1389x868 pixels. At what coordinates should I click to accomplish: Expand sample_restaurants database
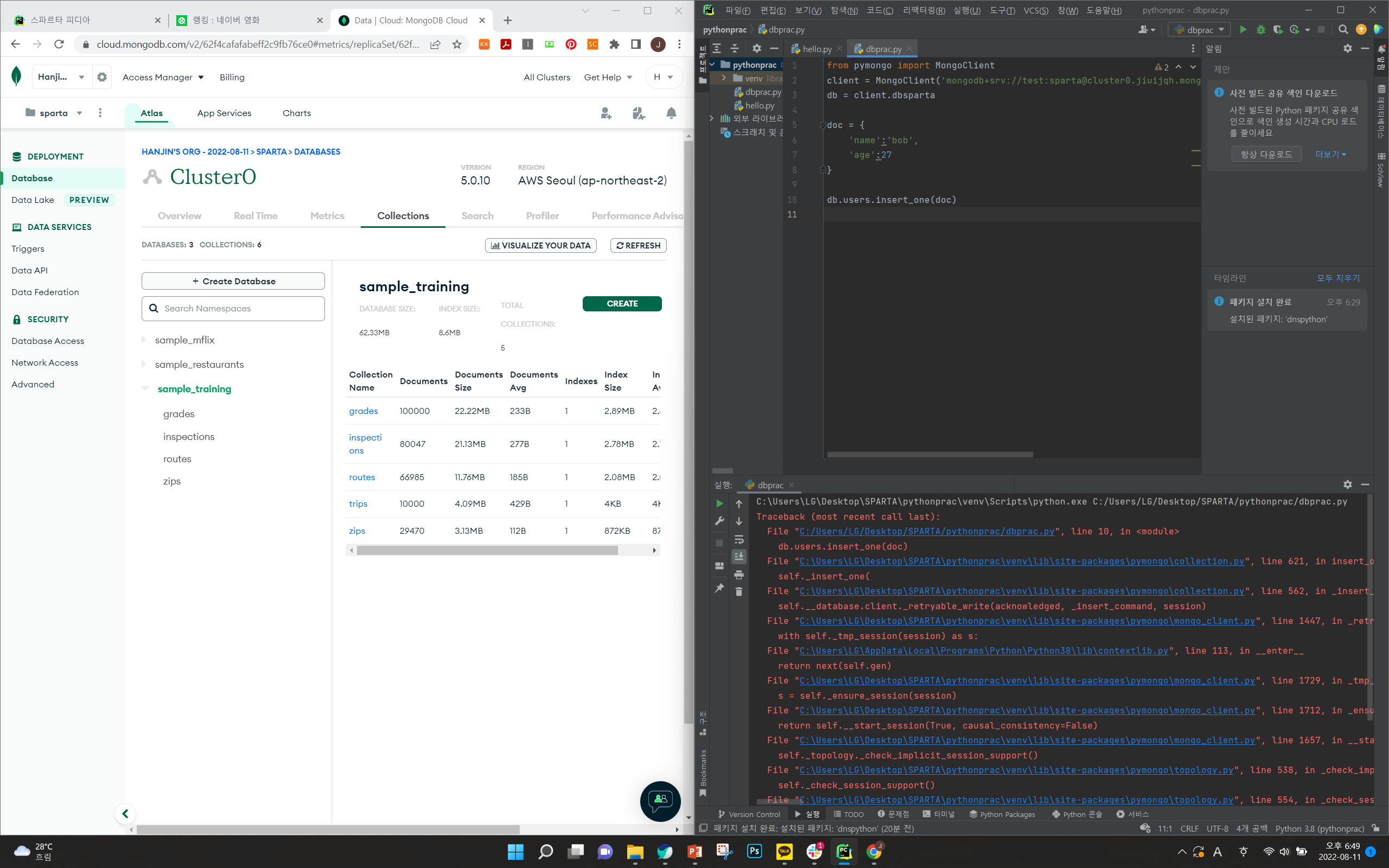pyautogui.click(x=143, y=365)
